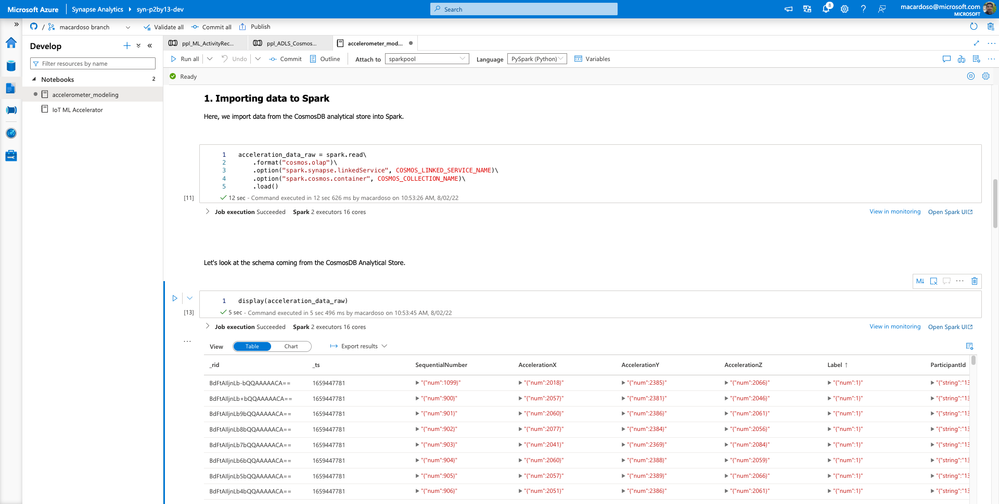Switch to ppl_ML_ActivityRec tab

203,43
